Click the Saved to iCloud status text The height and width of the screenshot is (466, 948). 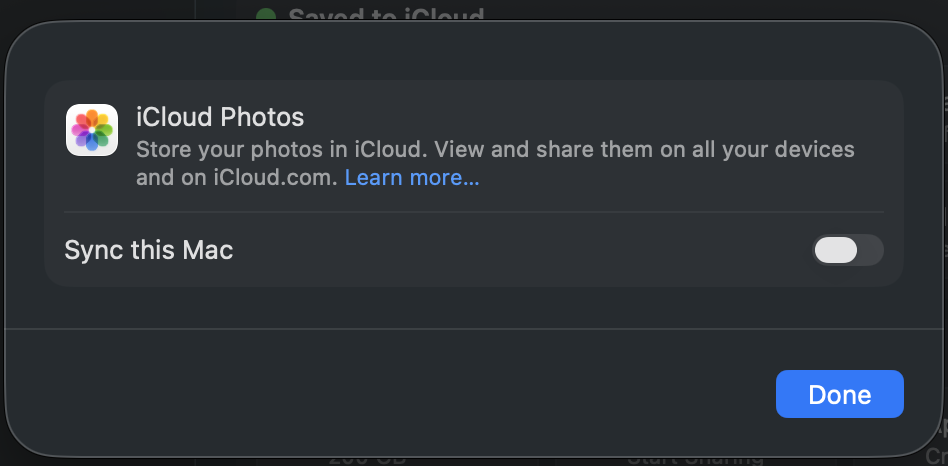coord(385,14)
